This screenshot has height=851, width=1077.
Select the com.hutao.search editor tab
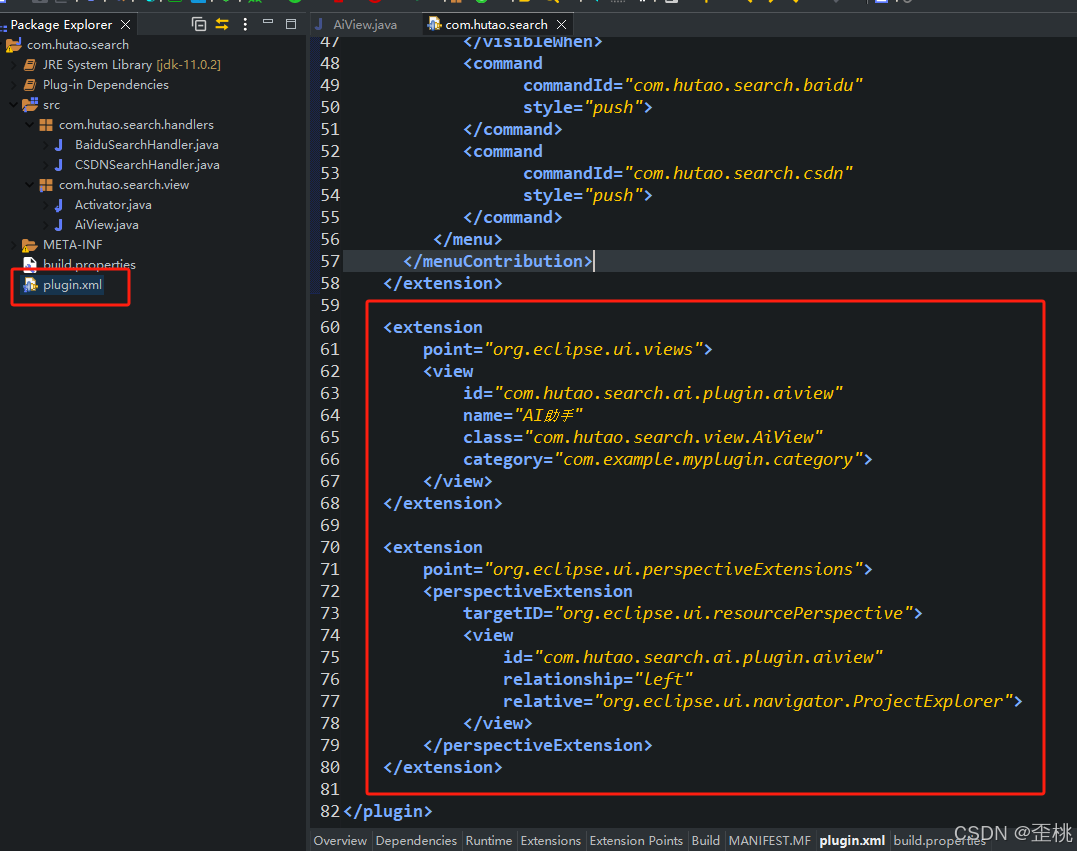point(496,25)
